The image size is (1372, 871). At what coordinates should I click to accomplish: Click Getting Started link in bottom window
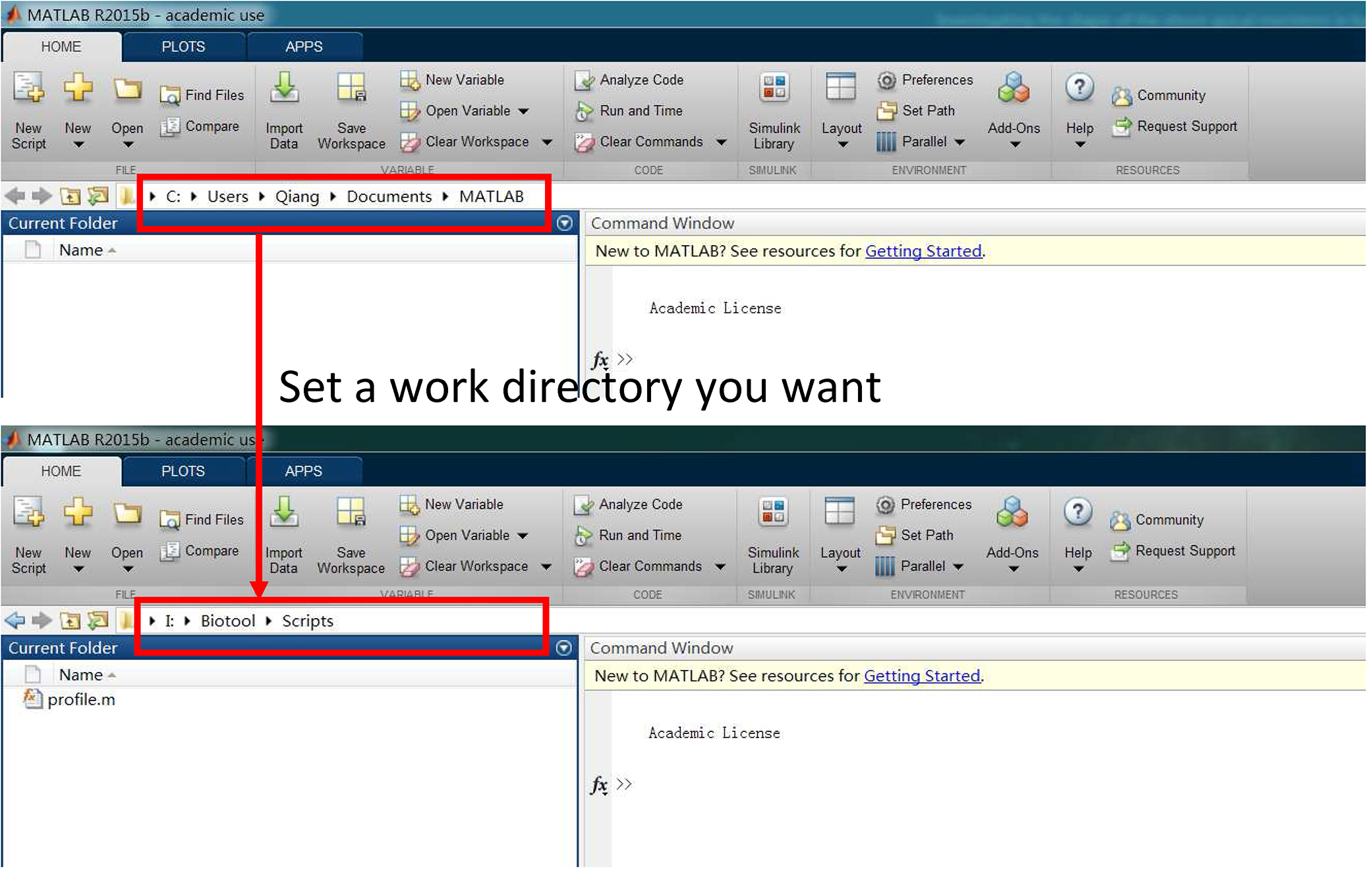(x=922, y=675)
